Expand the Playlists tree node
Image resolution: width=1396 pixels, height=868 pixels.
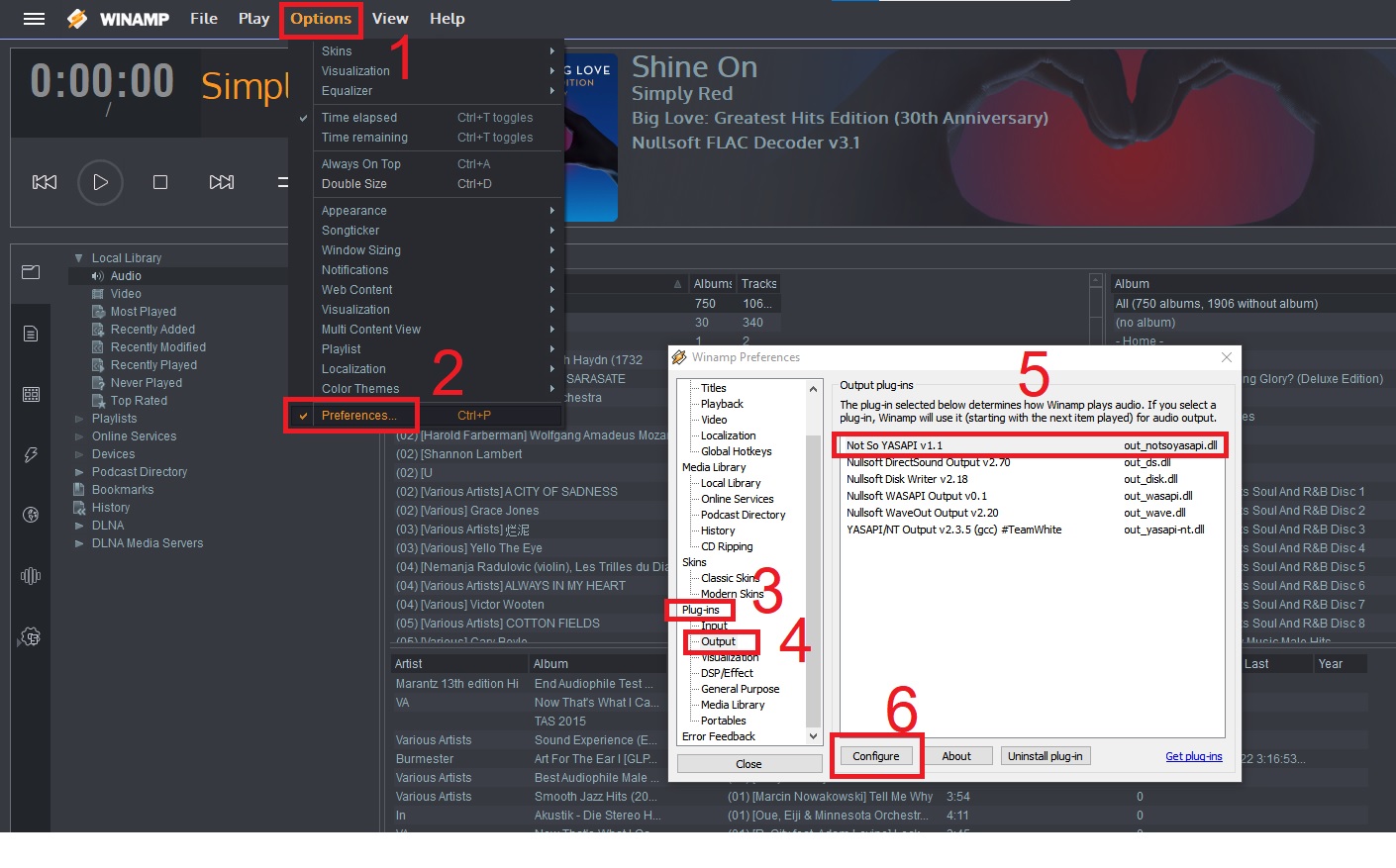pos(79,419)
